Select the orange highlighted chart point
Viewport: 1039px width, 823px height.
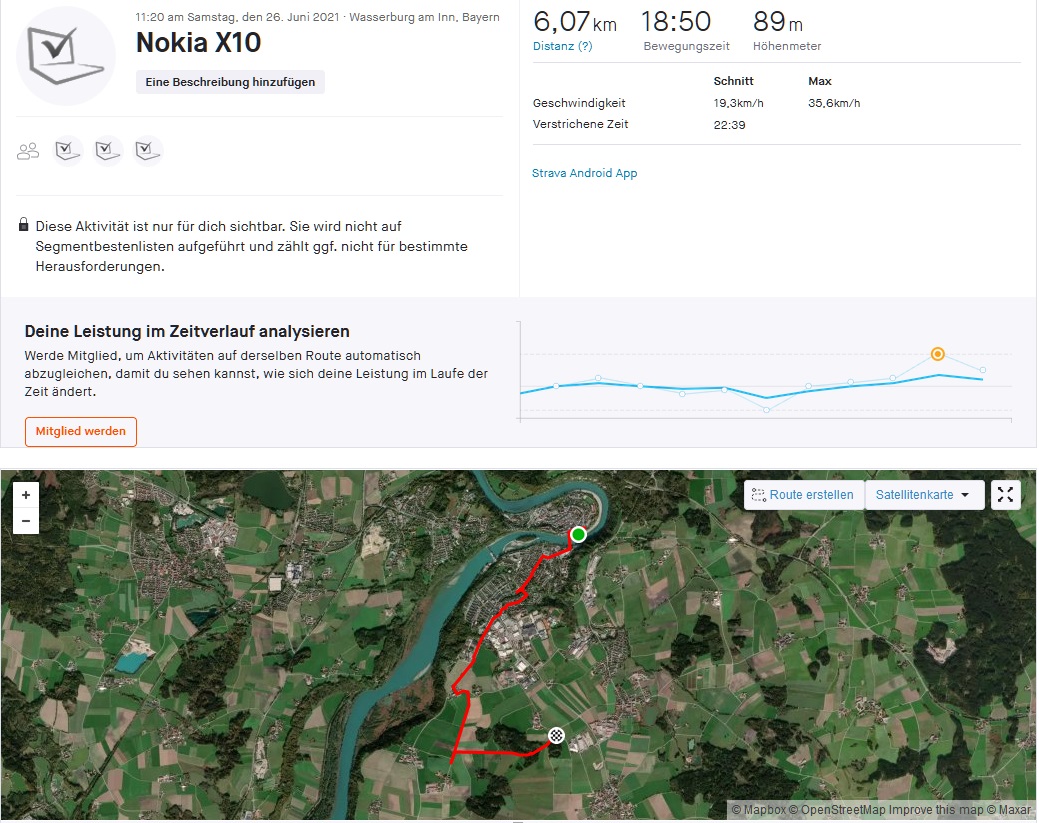[937, 354]
